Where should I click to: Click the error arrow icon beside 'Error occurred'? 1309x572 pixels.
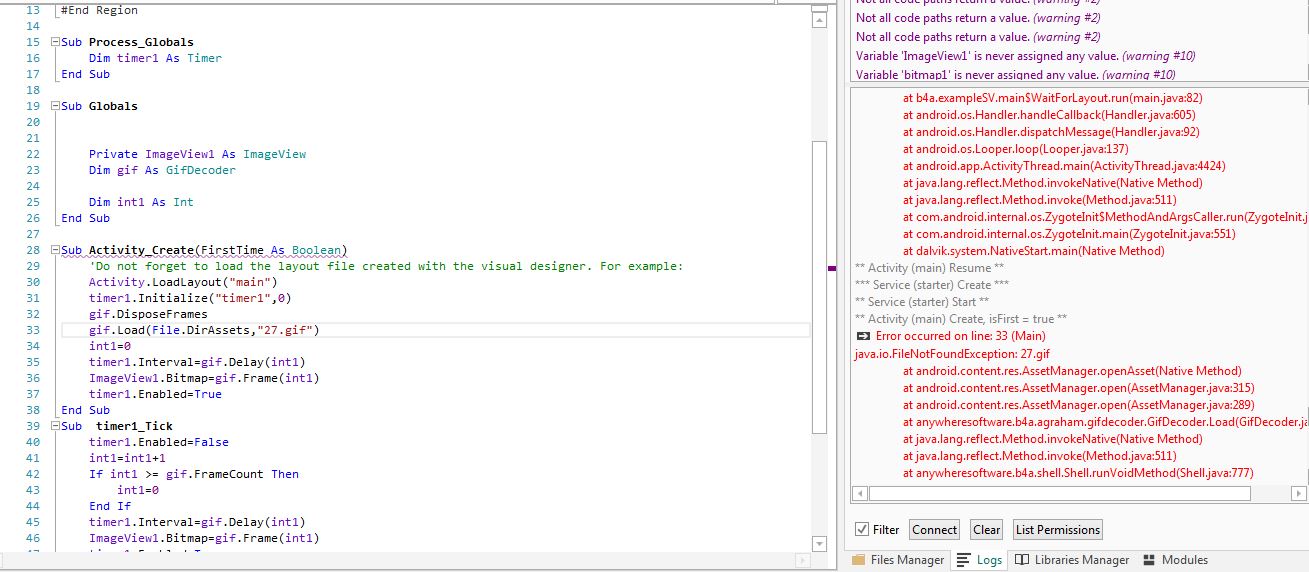coord(864,337)
